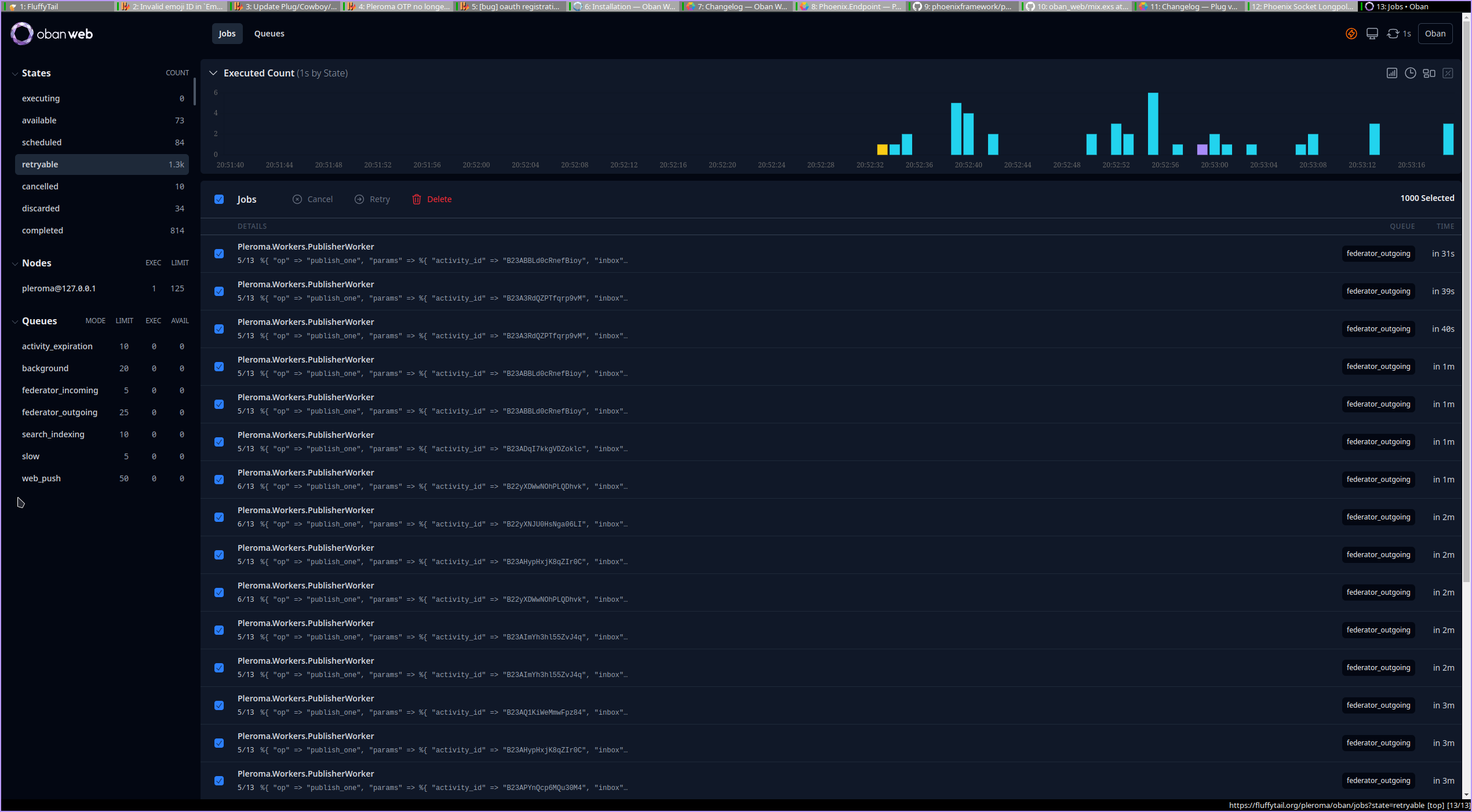Click the chart group-by layout icon
This screenshot has height=812, width=1472.
(1429, 73)
